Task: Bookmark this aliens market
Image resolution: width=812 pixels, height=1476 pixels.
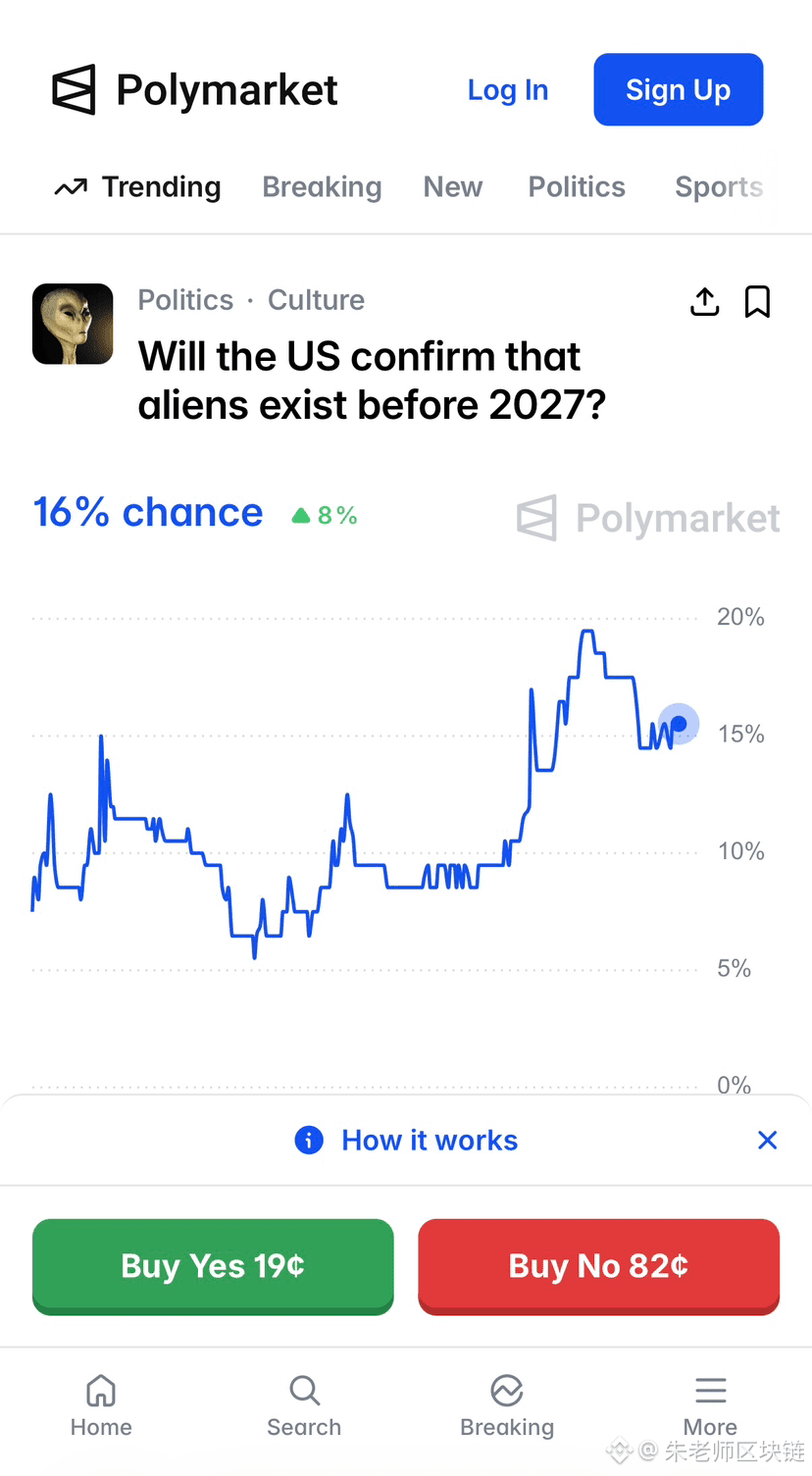Action: (x=757, y=302)
